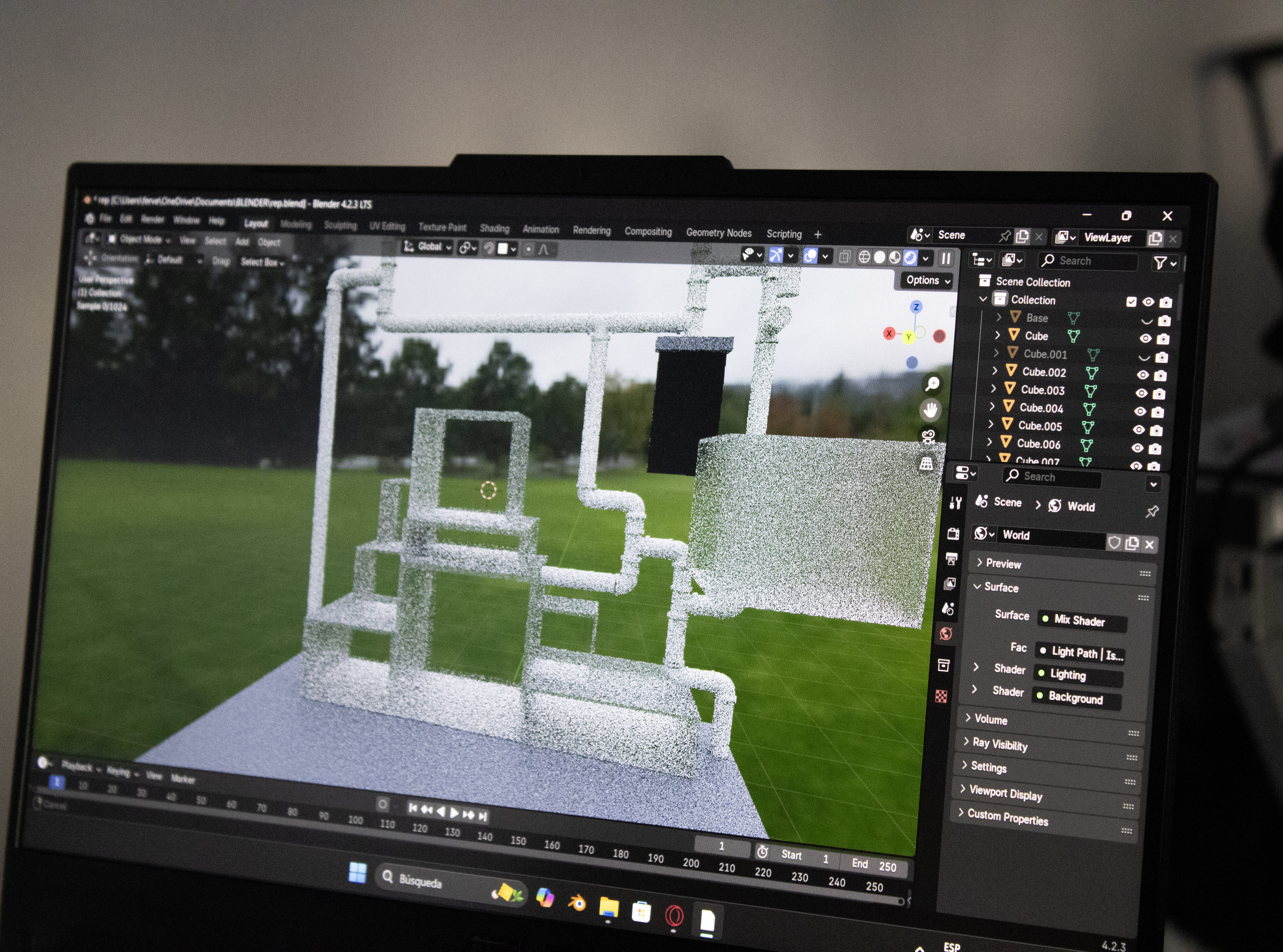Duplicate the World datablock
This screenshot has width=1283, height=952.
1132,543
